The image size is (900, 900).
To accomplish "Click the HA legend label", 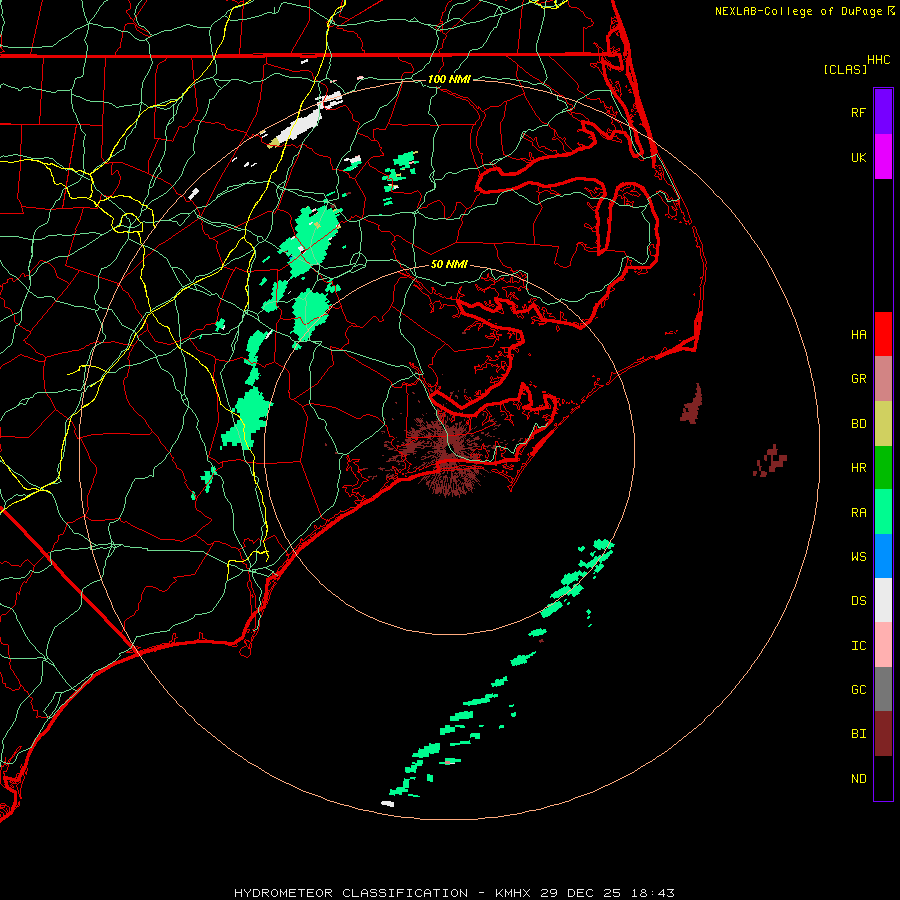I will 858,335.
